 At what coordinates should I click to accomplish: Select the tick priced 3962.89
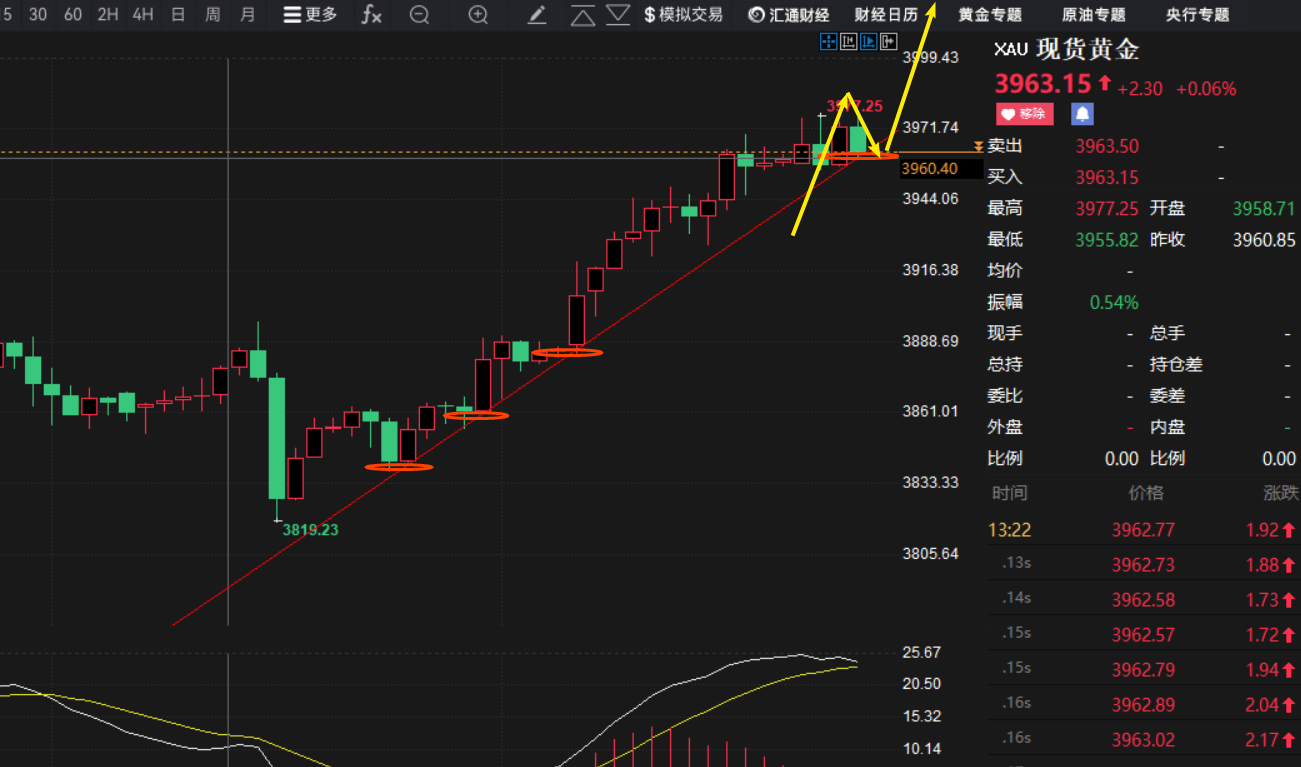(x=1144, y=705)
